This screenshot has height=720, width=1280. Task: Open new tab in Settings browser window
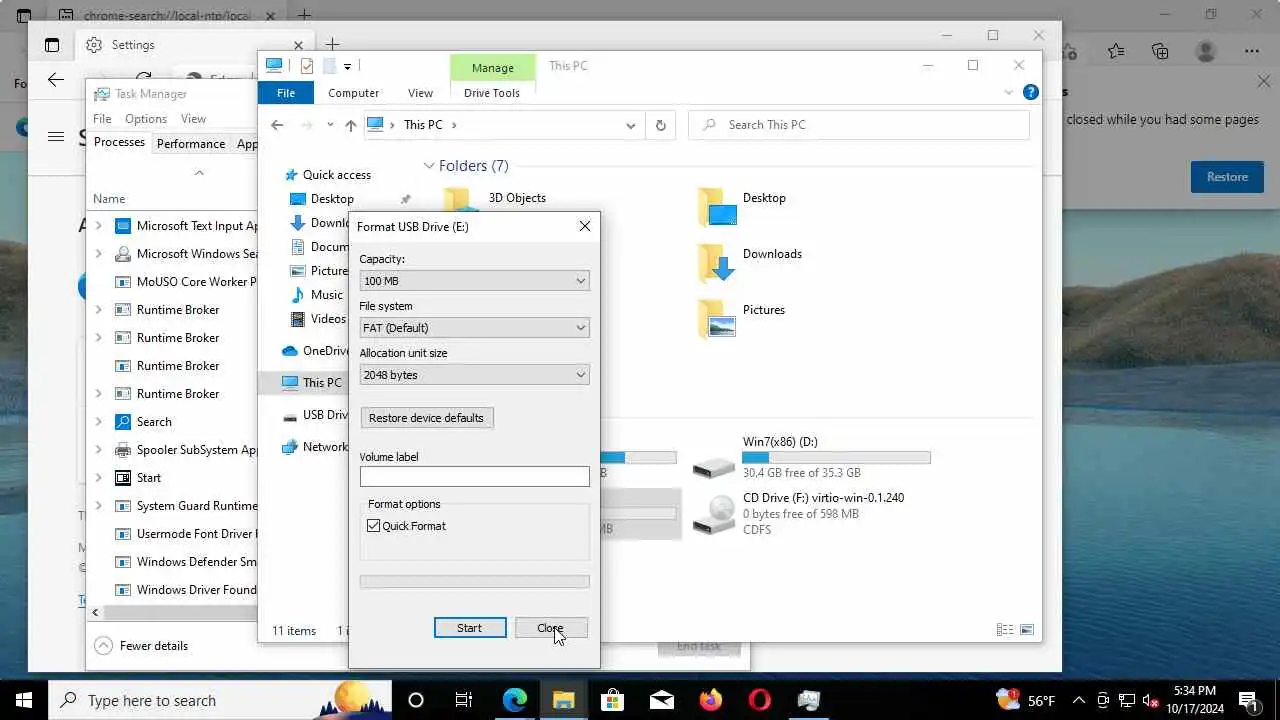tap(333, 45)
